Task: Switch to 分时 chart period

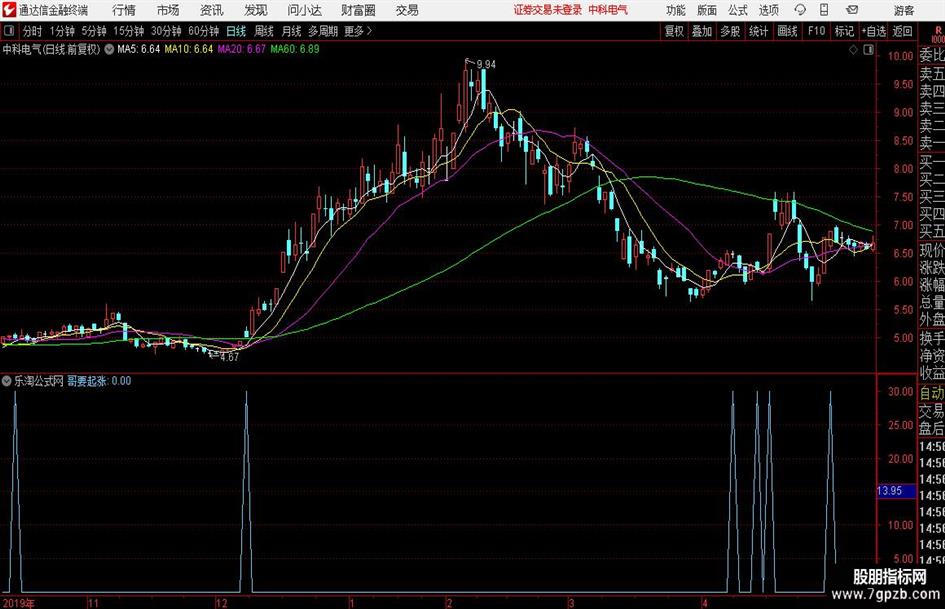Action: pyautogui.click(x=32, y=31)
